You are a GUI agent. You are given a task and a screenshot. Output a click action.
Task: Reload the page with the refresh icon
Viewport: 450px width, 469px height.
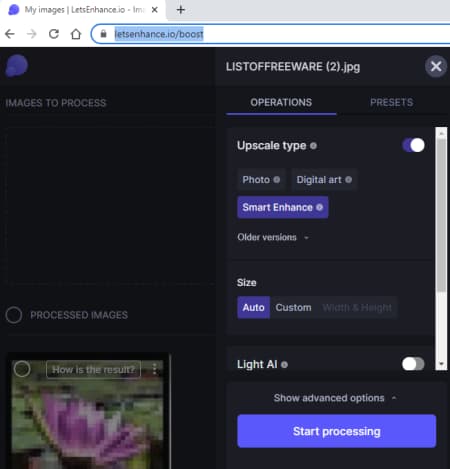coord(54,34)
